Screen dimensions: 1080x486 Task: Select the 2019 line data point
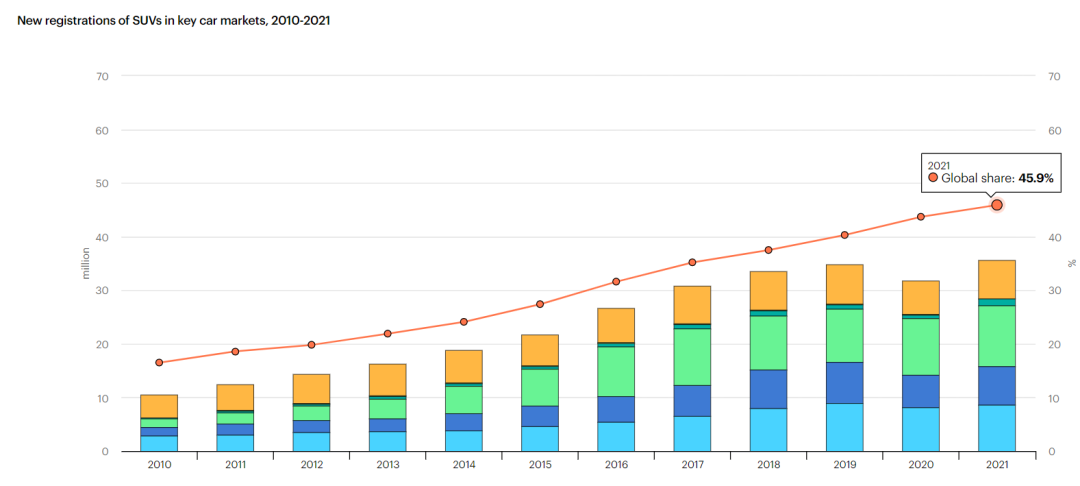click(x=844, y=235)
